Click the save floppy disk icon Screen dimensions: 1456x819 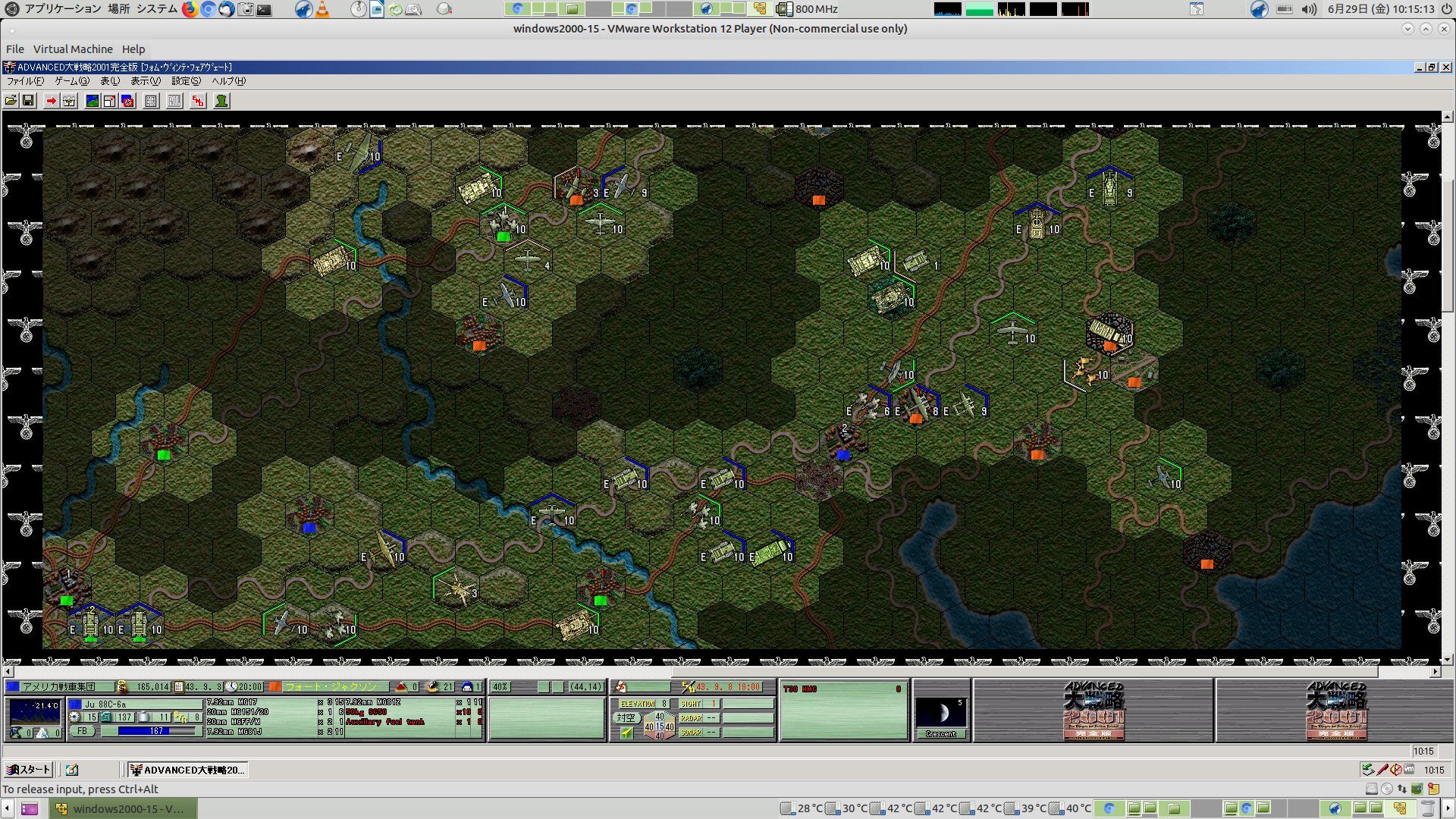(28, 101)
